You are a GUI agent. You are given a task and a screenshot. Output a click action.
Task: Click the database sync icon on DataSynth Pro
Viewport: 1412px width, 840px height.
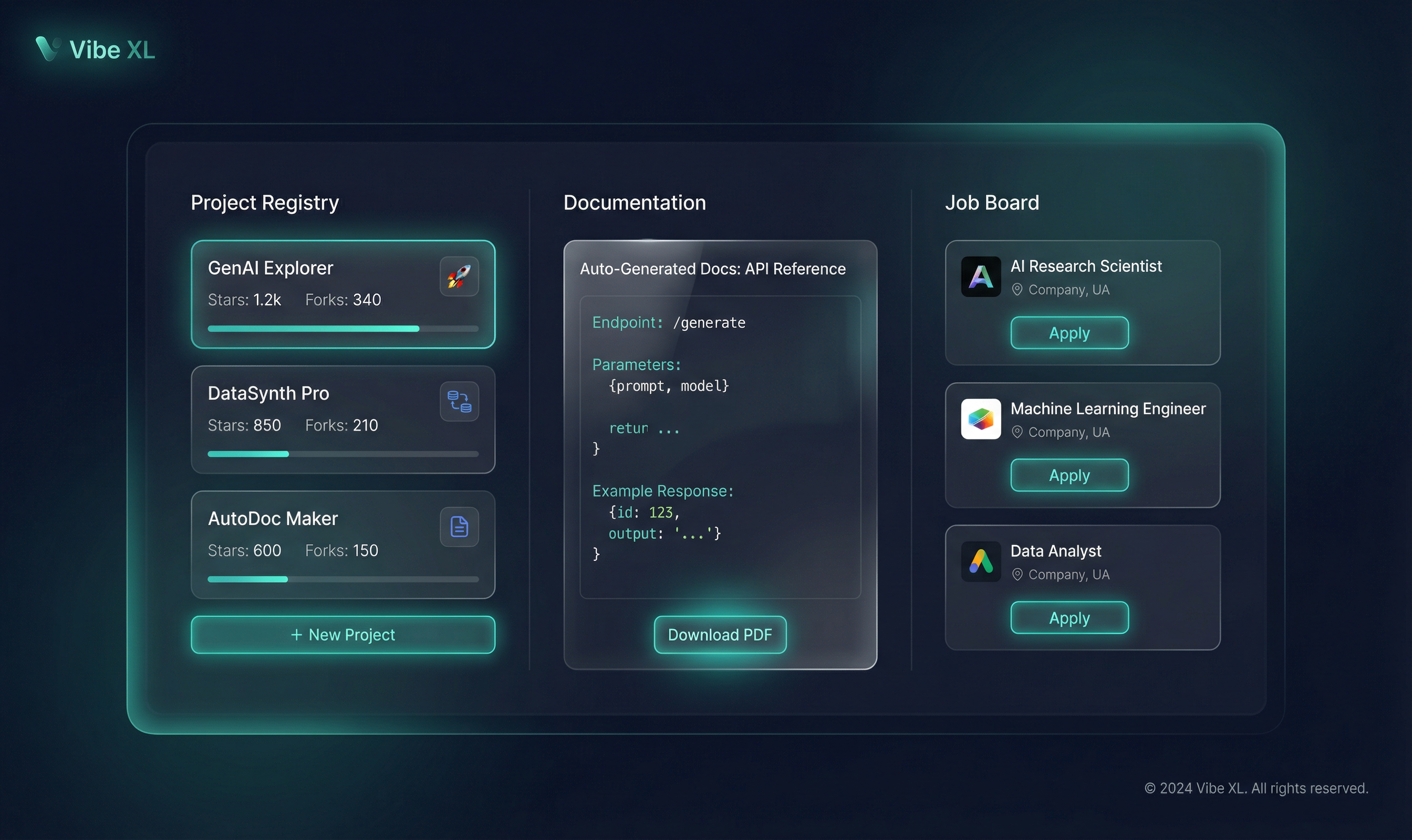(x=459, y=401)
